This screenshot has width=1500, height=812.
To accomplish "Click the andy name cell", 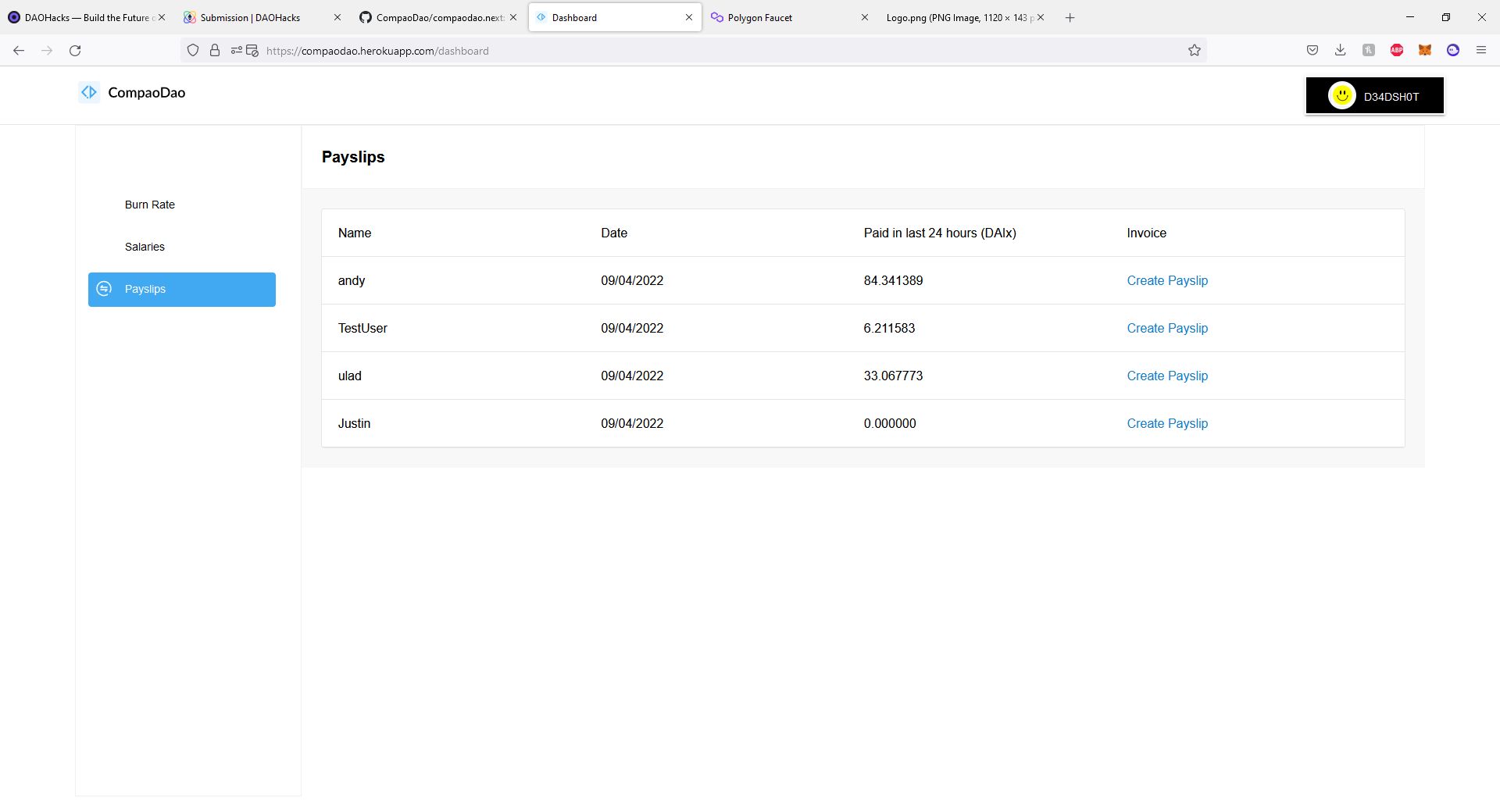I will point(352,280).
